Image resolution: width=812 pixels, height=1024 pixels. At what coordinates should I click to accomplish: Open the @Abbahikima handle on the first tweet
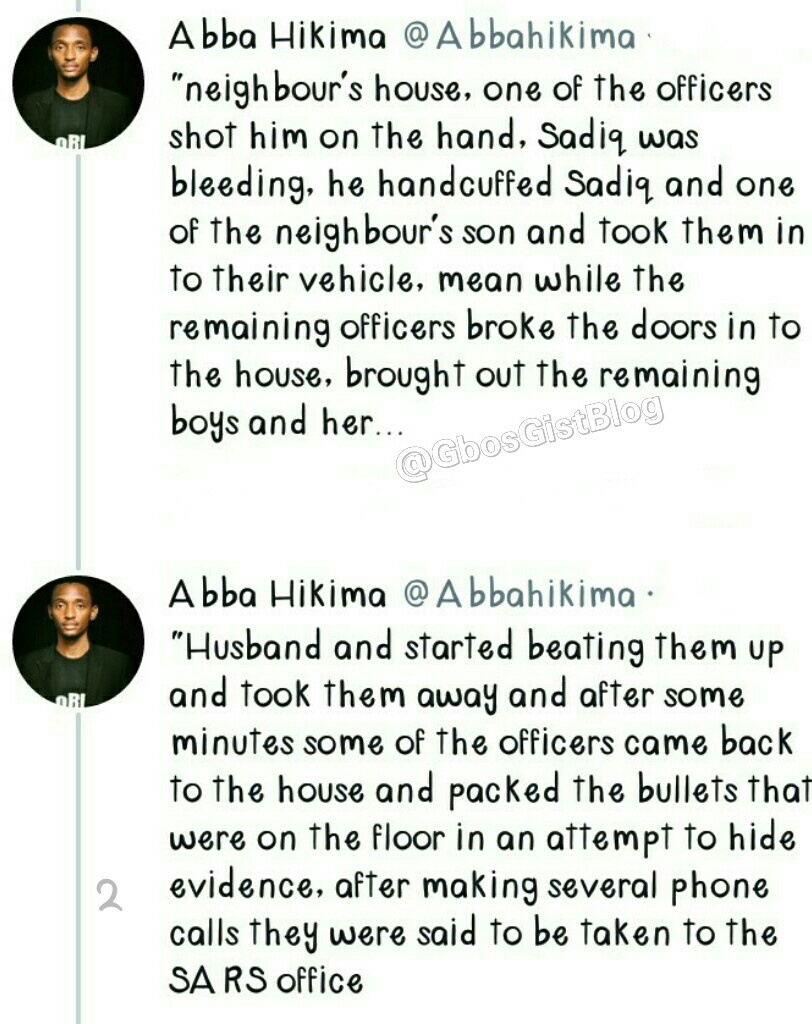click(519, 35)
